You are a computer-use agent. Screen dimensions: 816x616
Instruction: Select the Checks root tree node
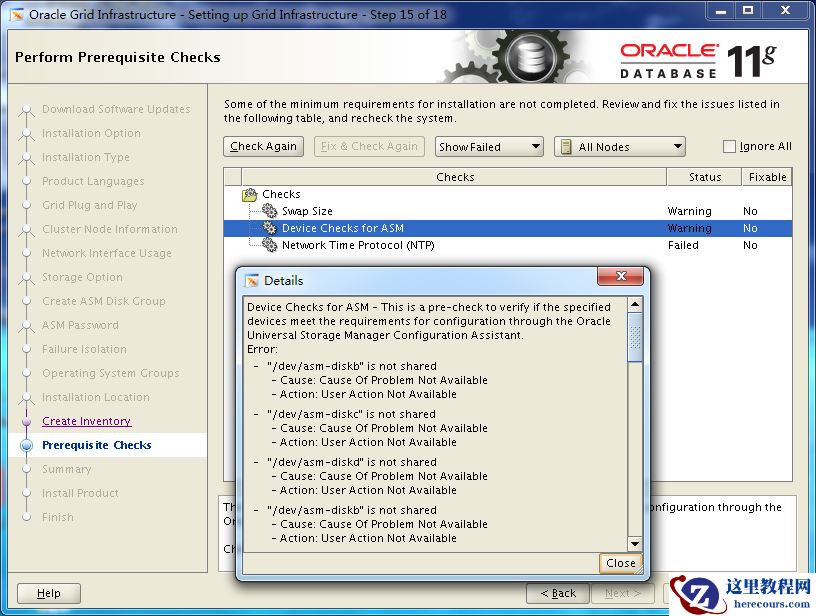click(x=281, y=194)
